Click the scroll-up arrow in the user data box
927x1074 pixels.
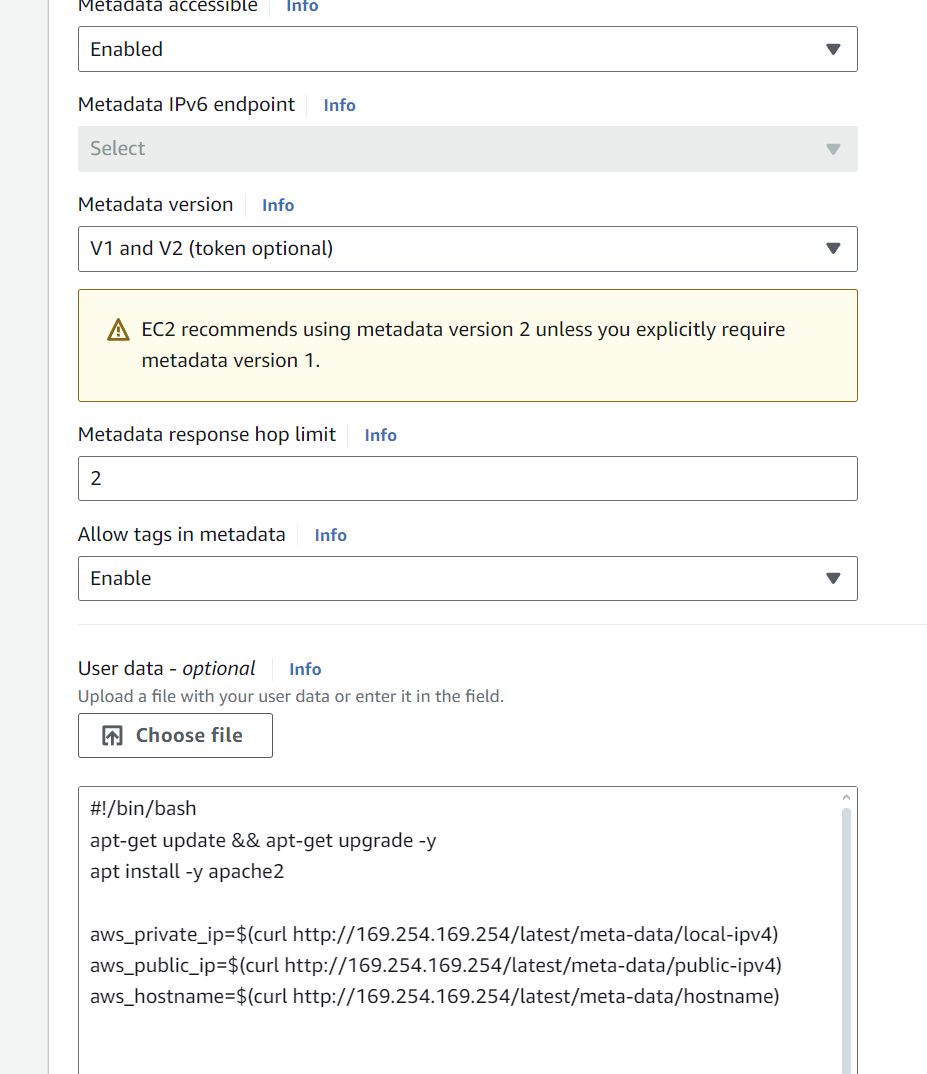click(846, 797)
